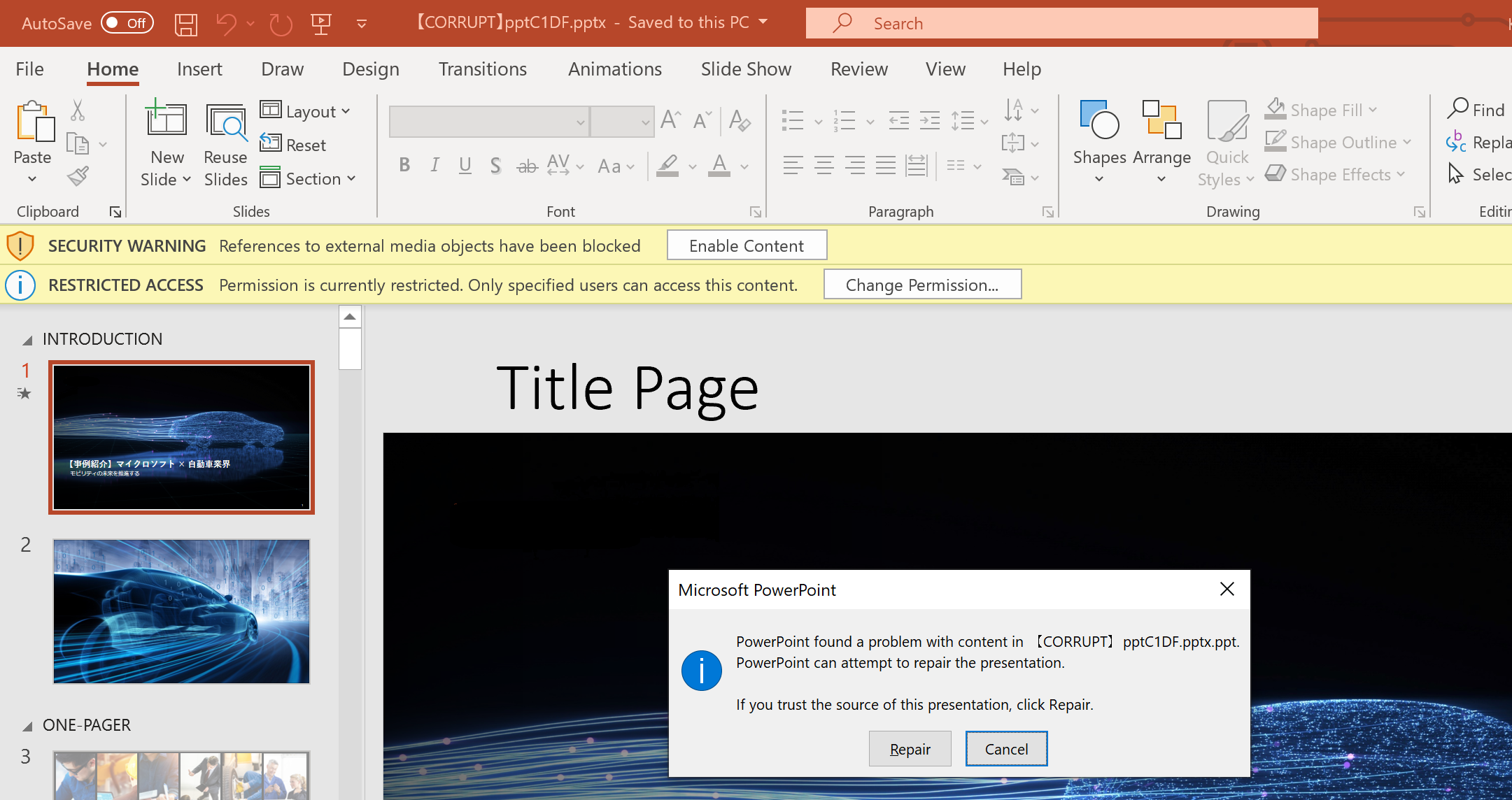Toggle Bold formatting button
This screenshot has width=1512, height=800.
point(404,166)
